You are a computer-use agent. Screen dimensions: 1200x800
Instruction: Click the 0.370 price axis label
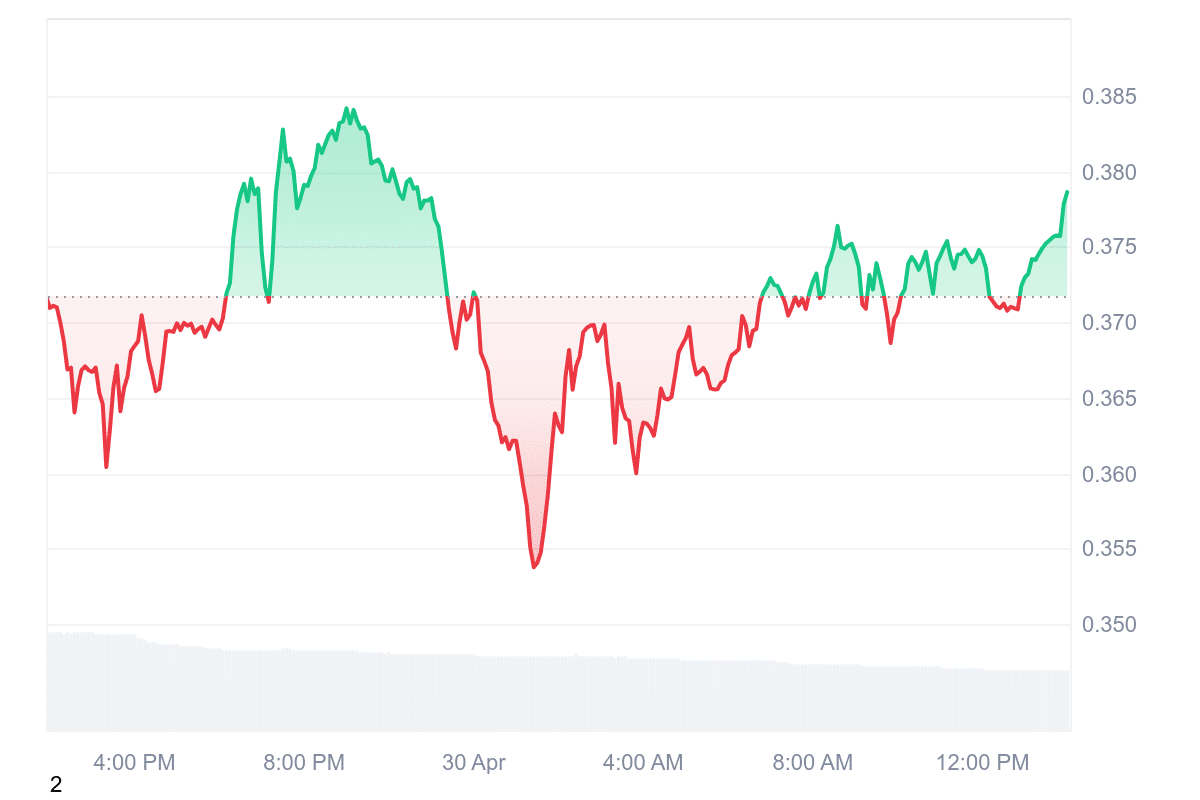tap(1109, 323)
